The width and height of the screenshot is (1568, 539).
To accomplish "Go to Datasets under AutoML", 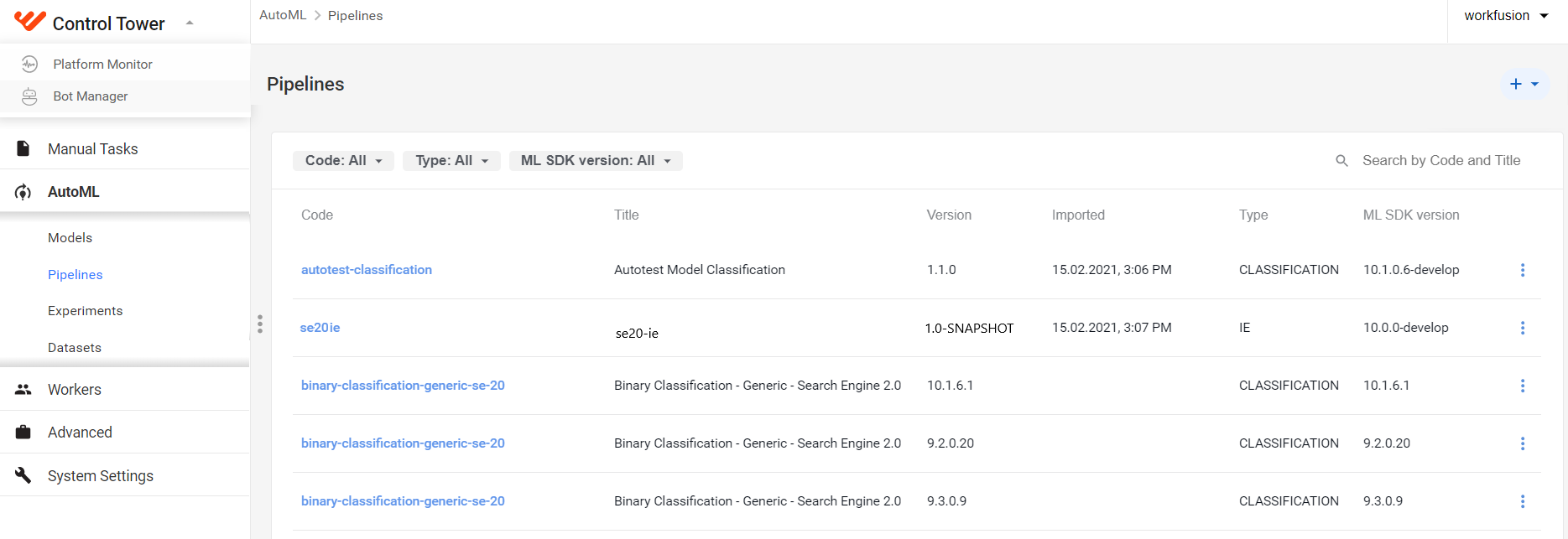I will pyautogui.click(x=74, y=348).
